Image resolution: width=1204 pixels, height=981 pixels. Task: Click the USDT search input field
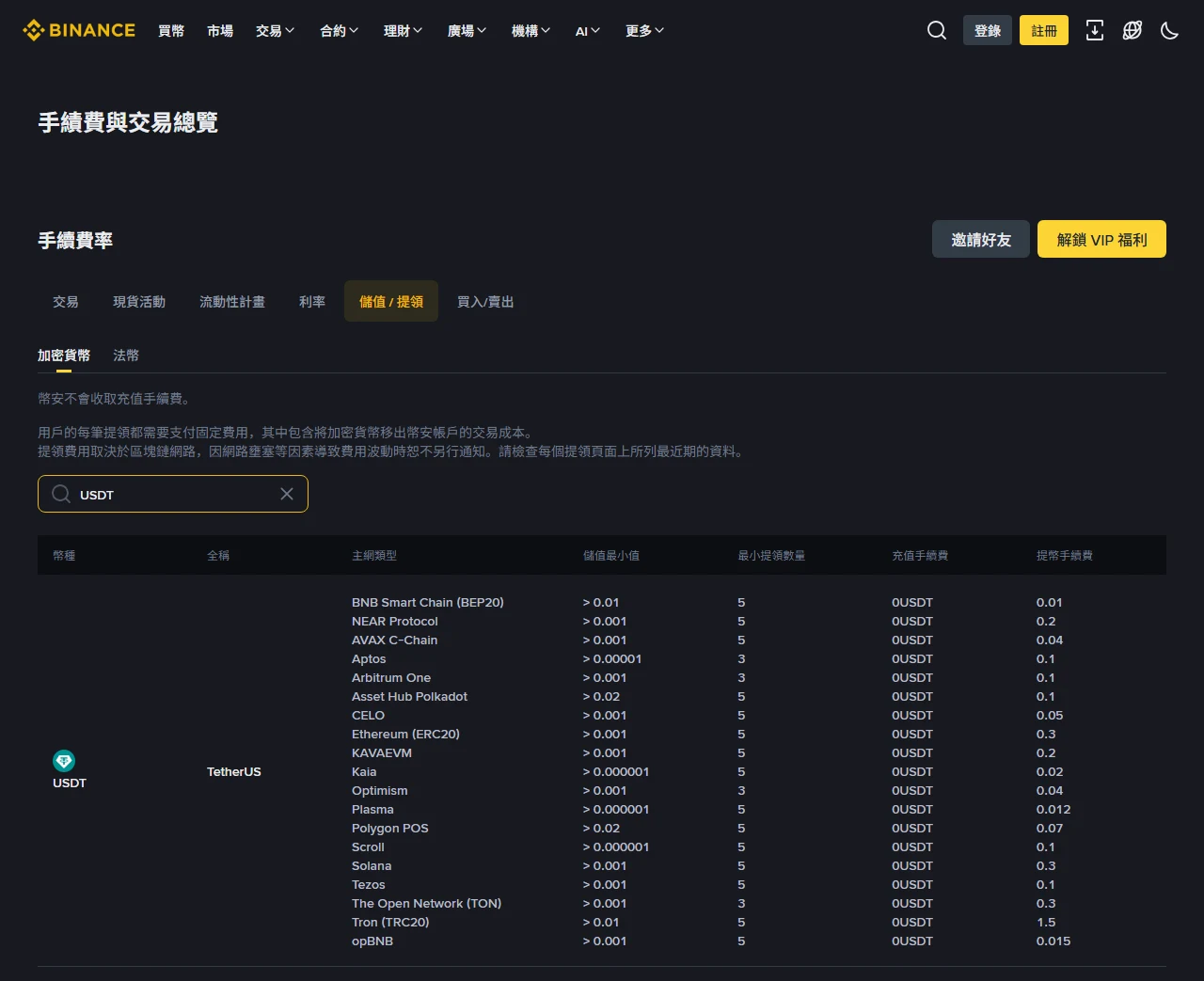(173, 494)
